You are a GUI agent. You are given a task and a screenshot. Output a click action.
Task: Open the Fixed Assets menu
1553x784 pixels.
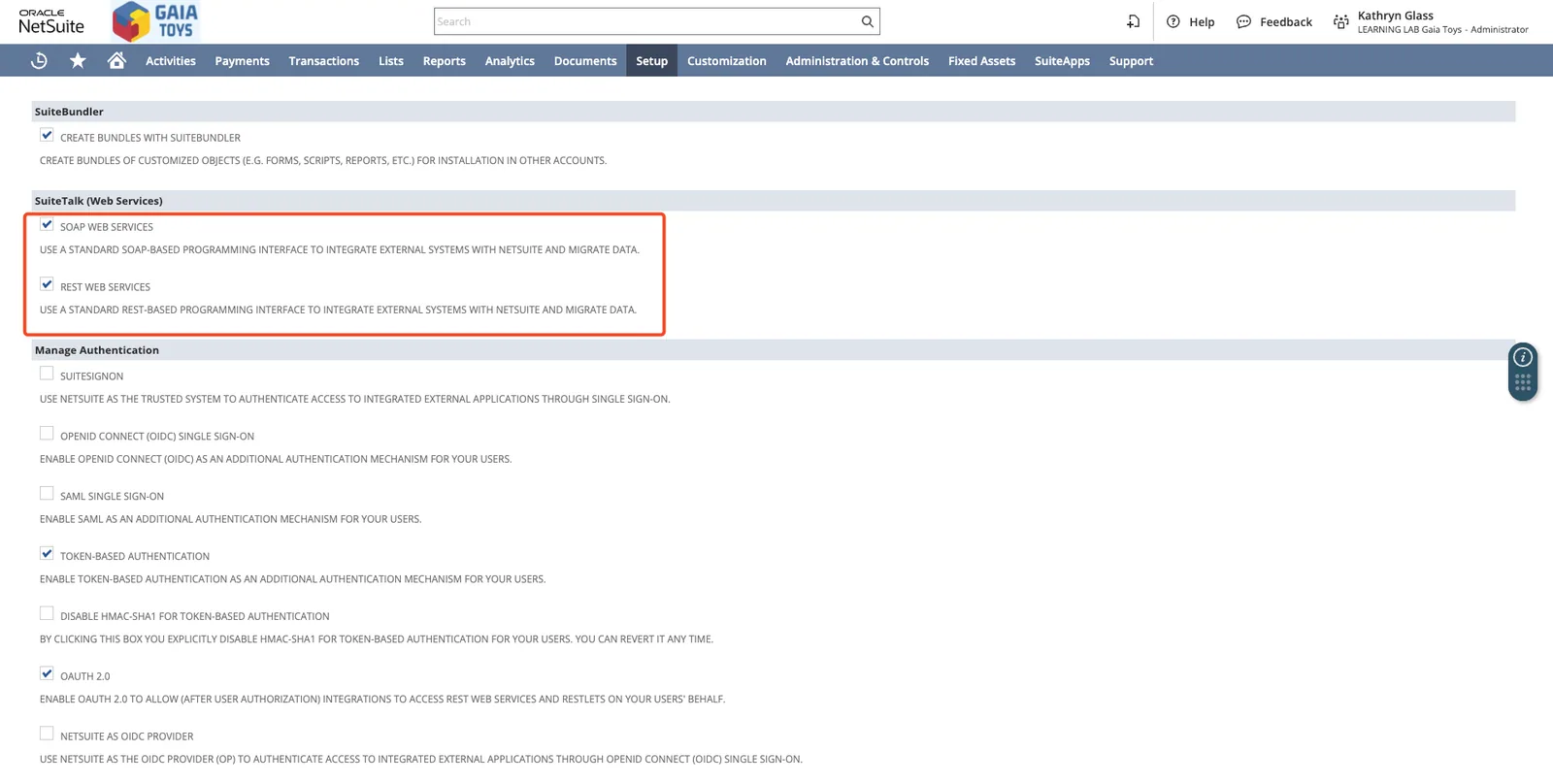pos(981,60)
